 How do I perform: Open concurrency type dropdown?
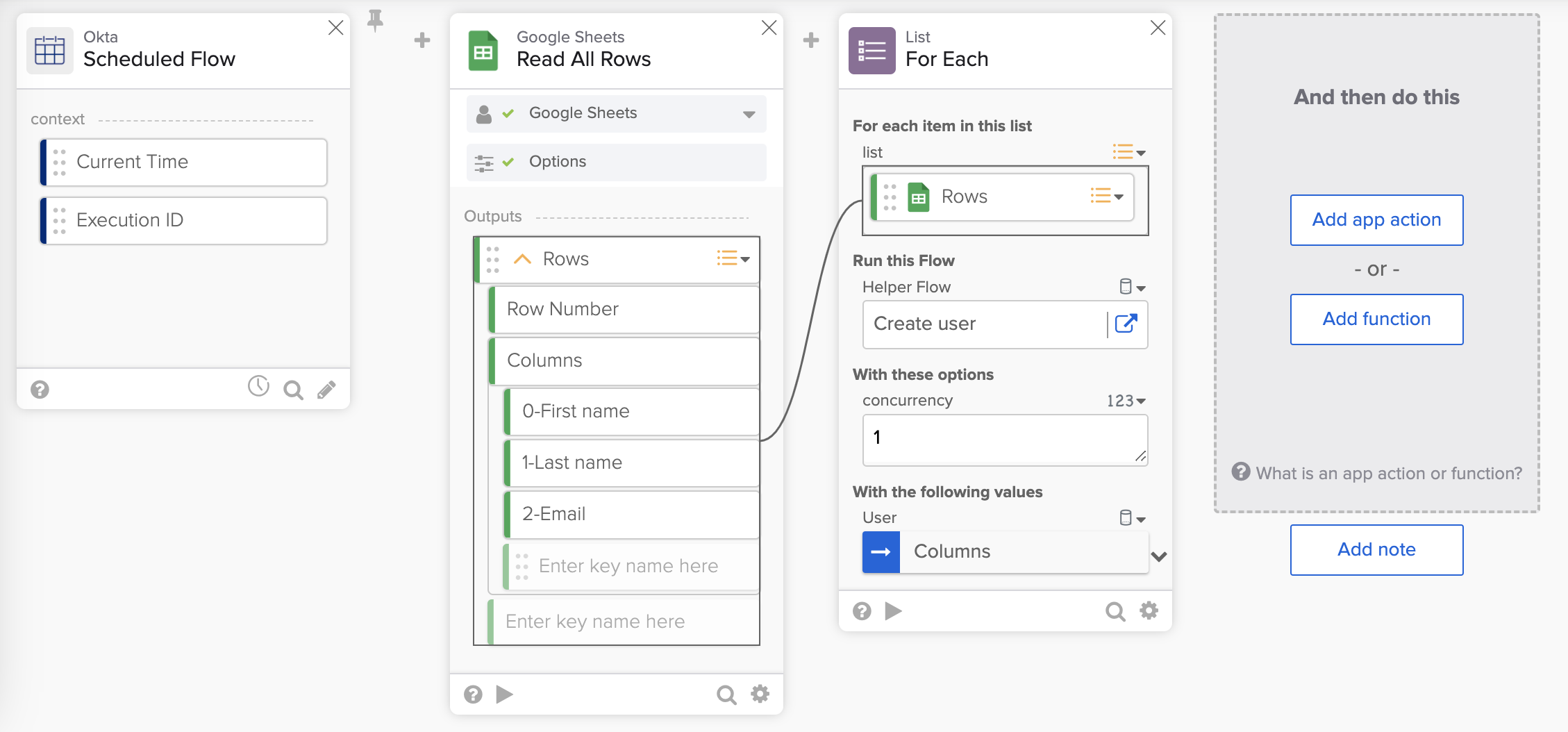tap(1126, 401)
